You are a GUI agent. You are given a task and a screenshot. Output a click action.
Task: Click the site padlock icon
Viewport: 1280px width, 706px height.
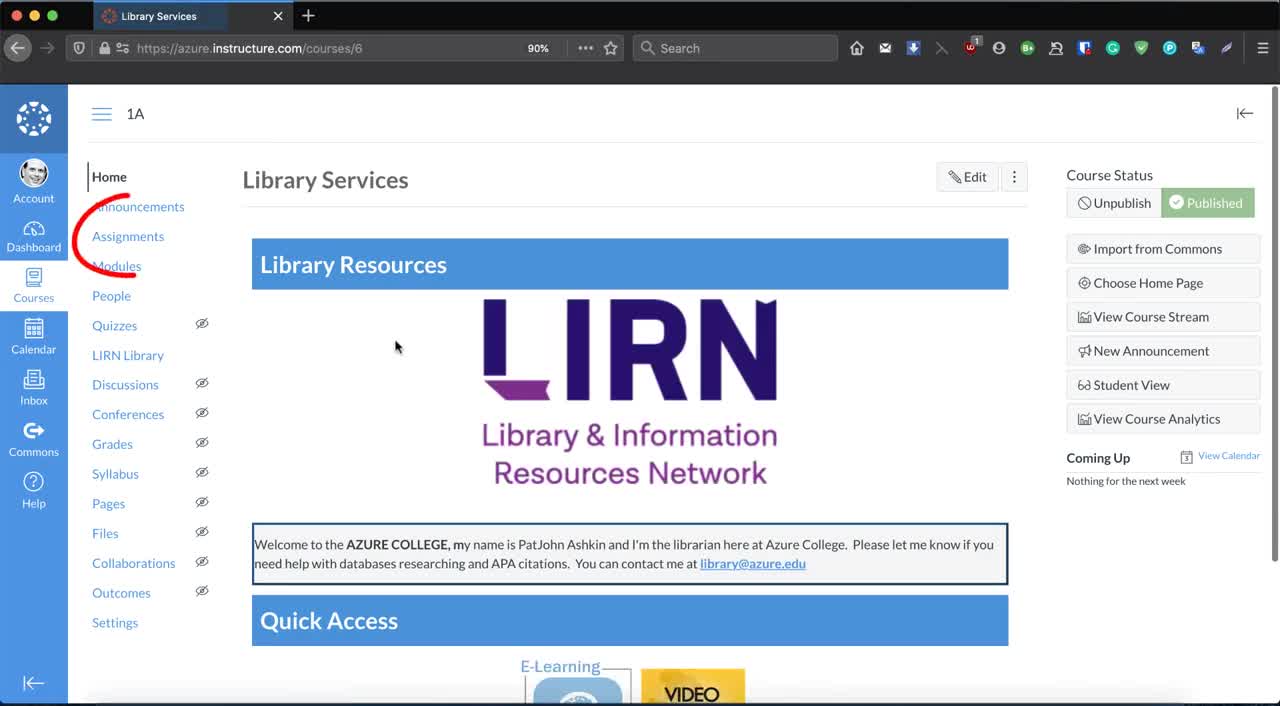[104, 48]
